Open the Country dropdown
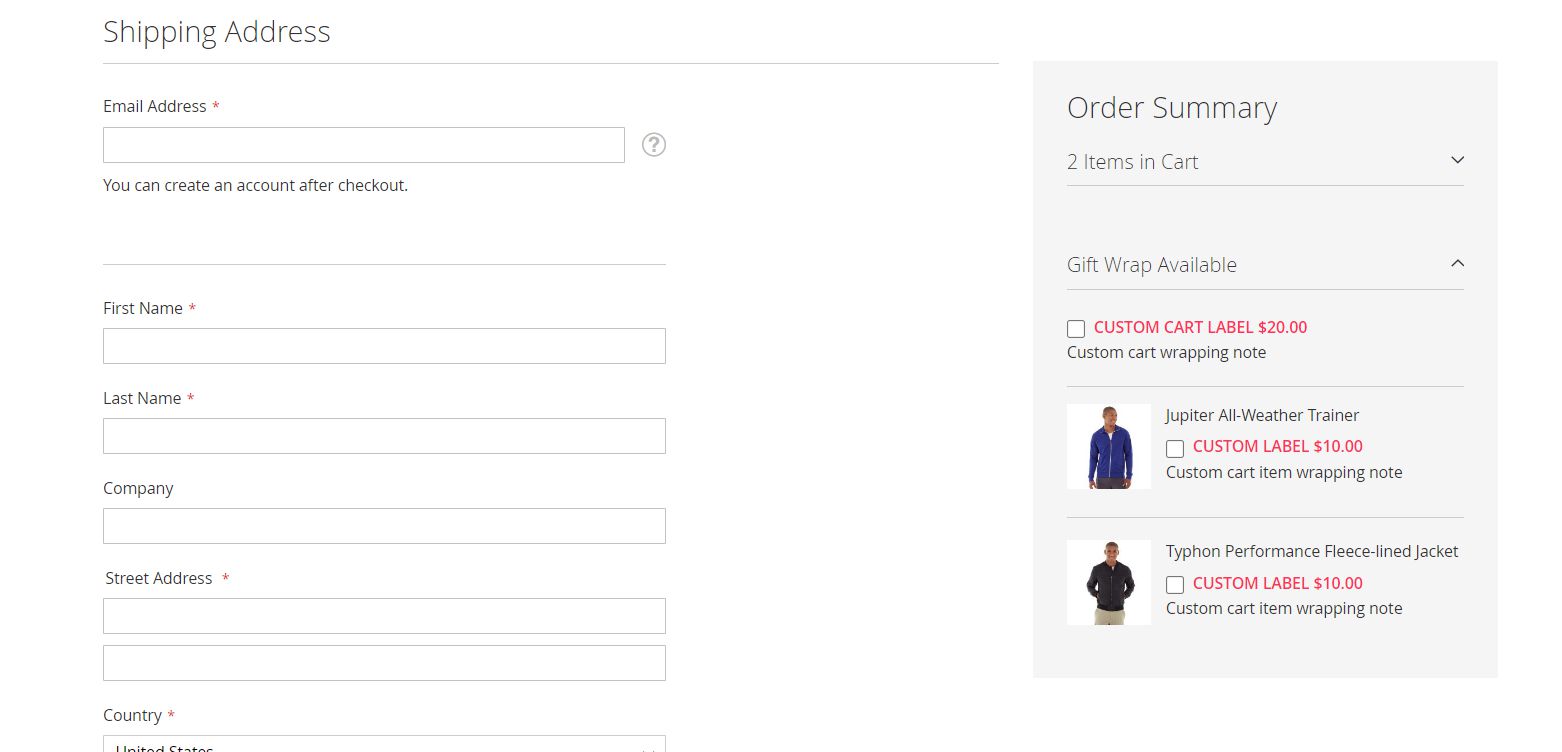1562x752 pixels. point(384,745)
